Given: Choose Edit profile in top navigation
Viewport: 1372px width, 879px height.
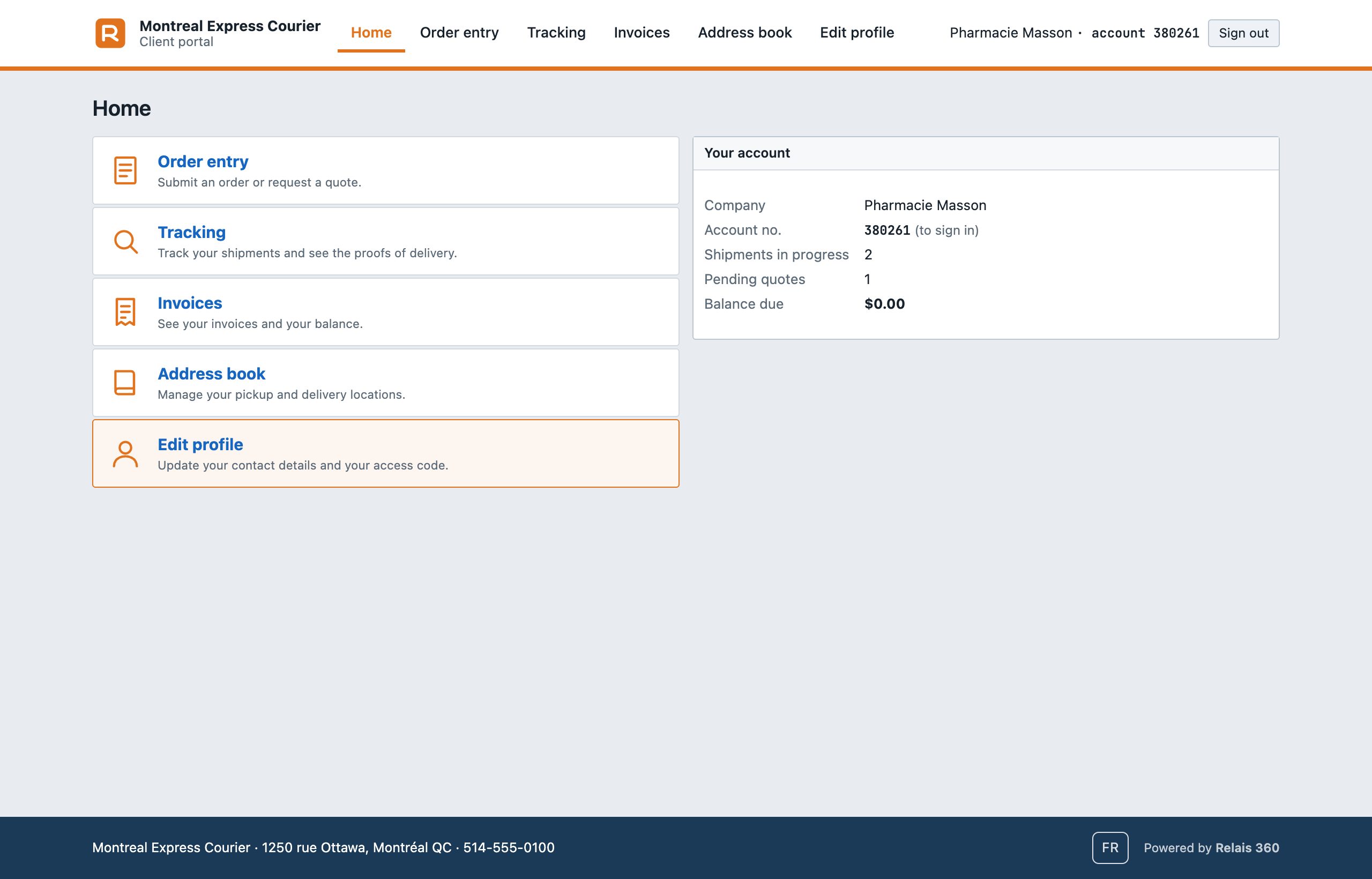Looking at the screenshot, I should point(856,33).
